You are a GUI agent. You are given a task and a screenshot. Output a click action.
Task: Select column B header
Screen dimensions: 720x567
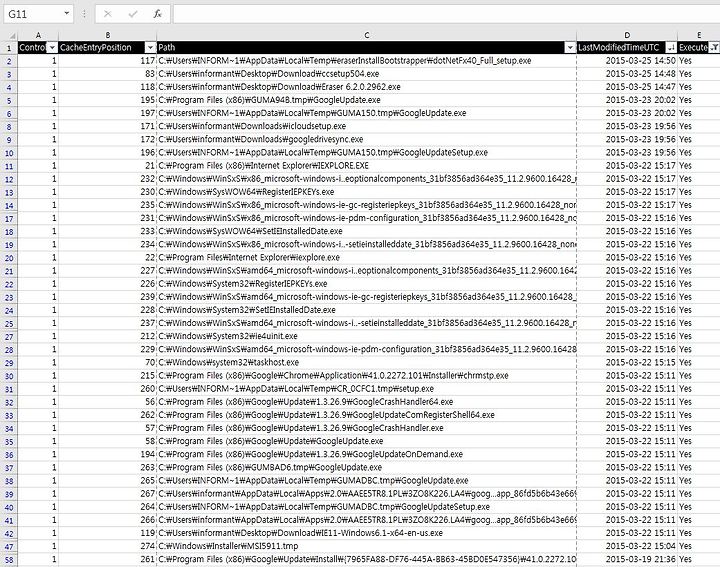click(107, 35)
